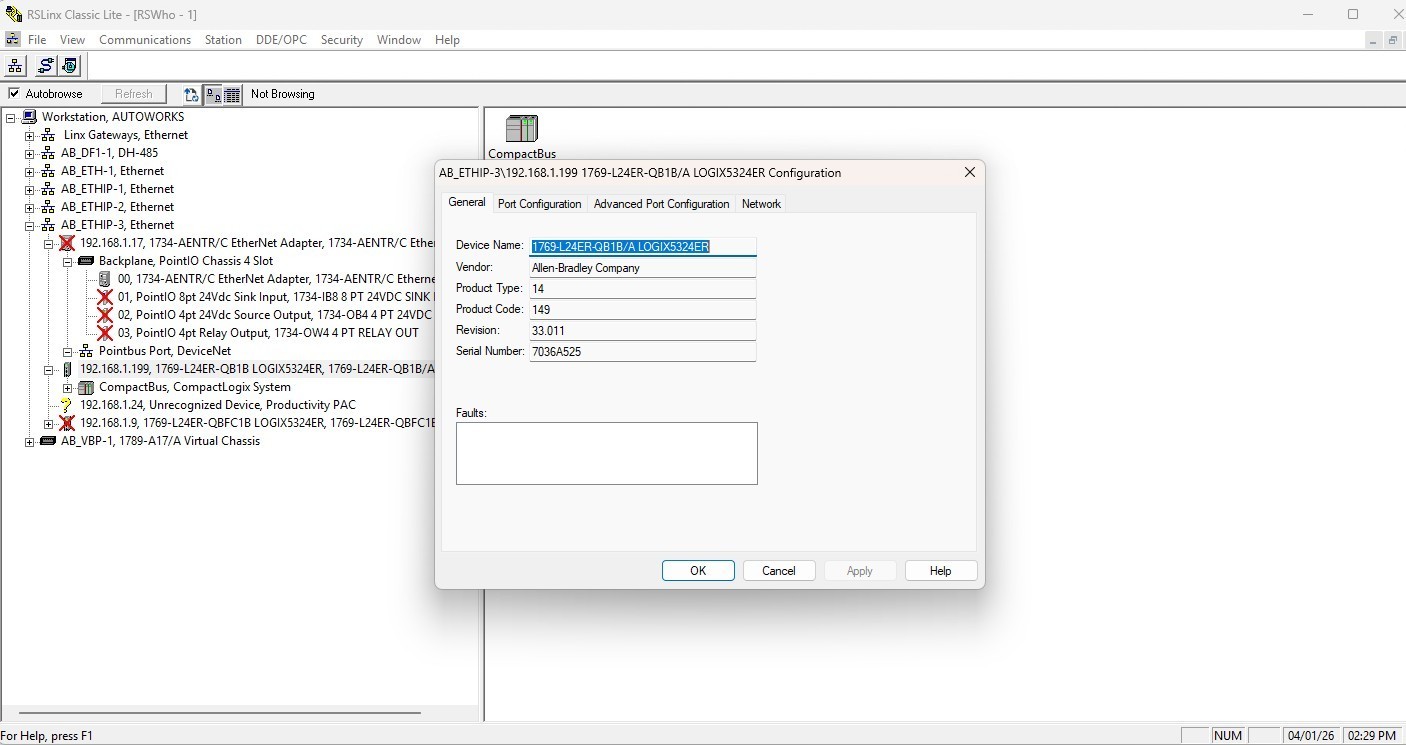Click the red-X icon for slot 01 Sink Input
This screenshot has height=745, width=1406.
[105, 297]
